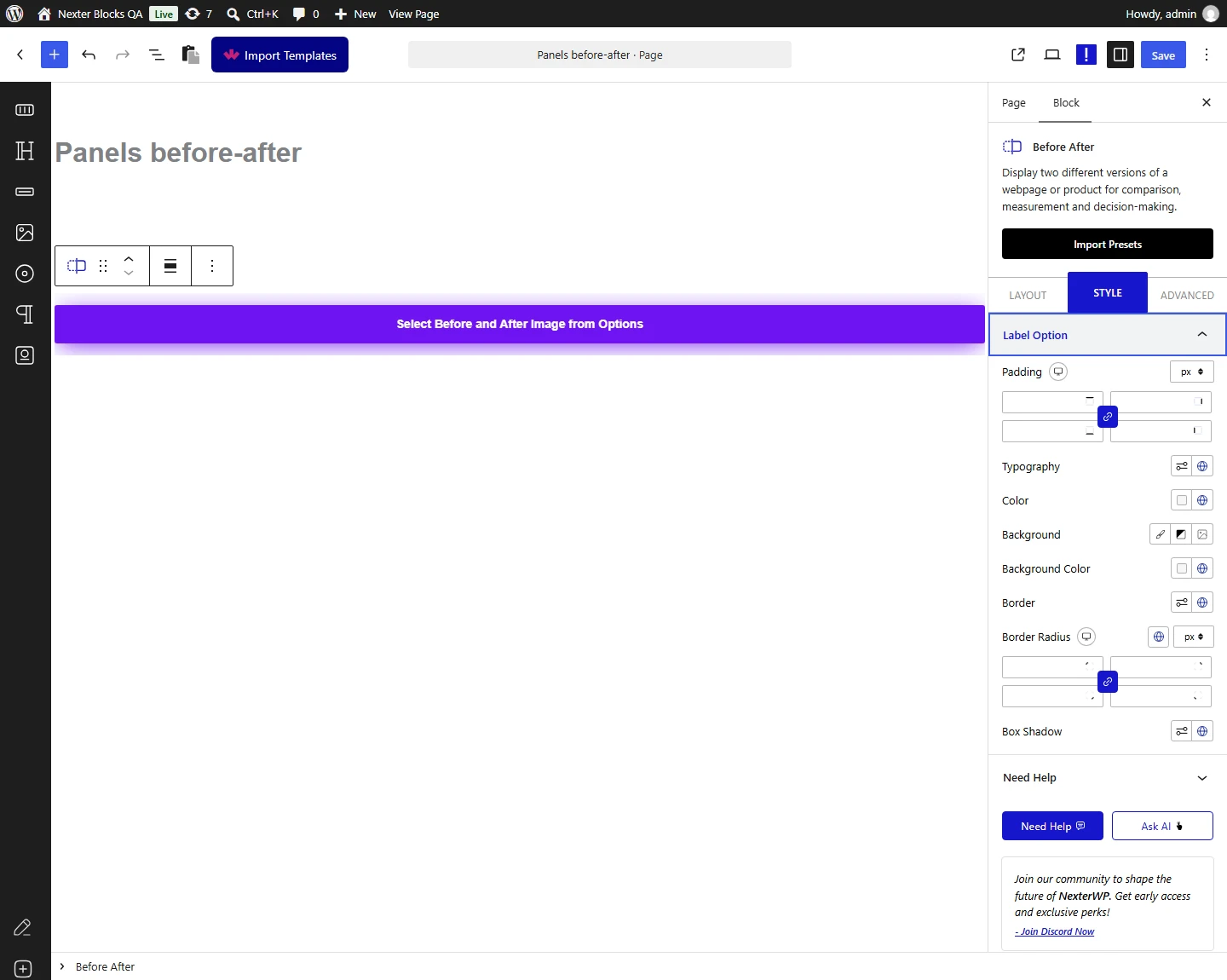
Task: Open the block inserter plus button
Action: (x=54, y=55)
